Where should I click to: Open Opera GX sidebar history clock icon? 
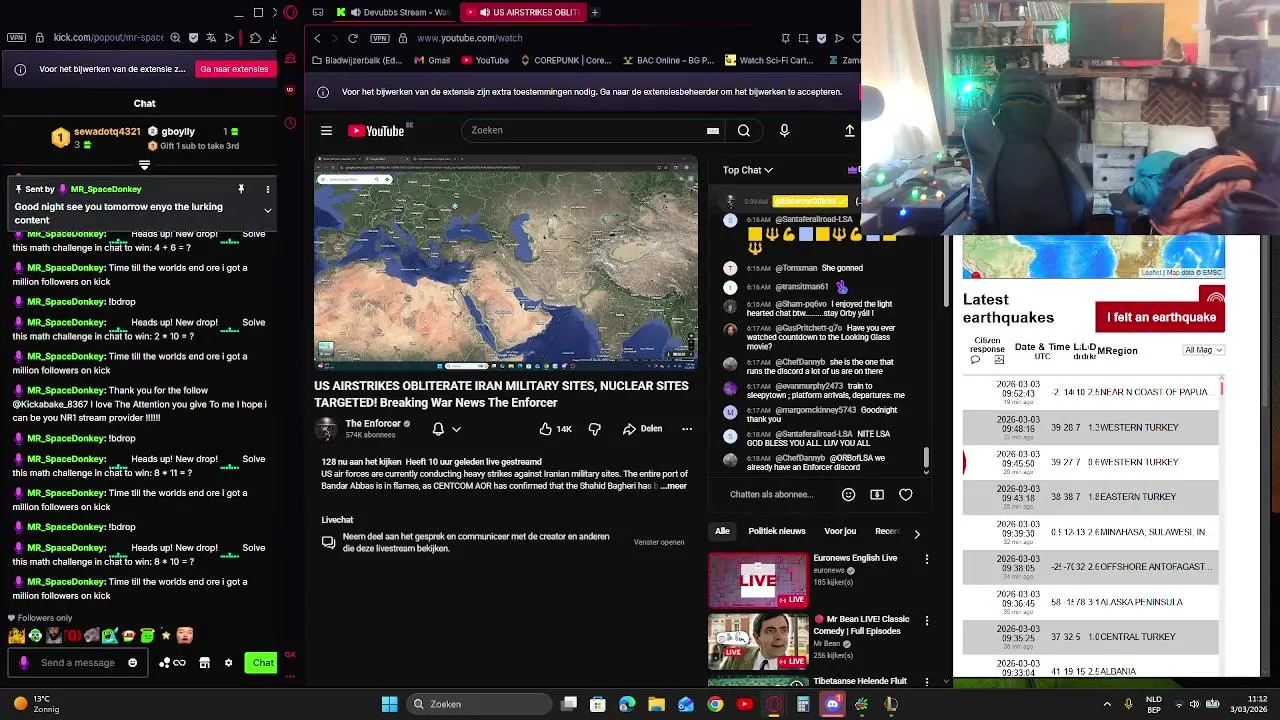(290, 124)
